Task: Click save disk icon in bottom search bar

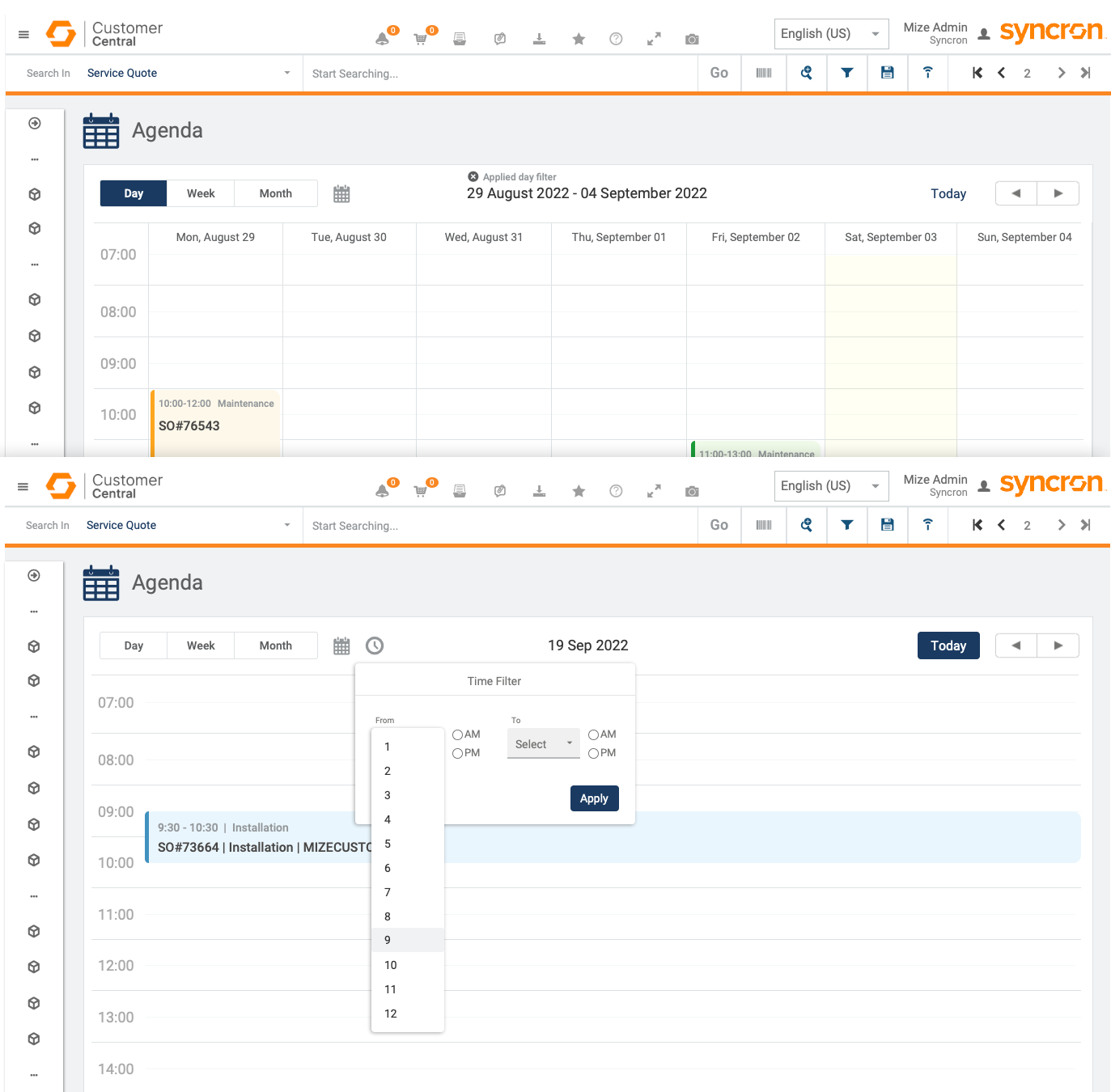Action: click(x=888, y=525)
